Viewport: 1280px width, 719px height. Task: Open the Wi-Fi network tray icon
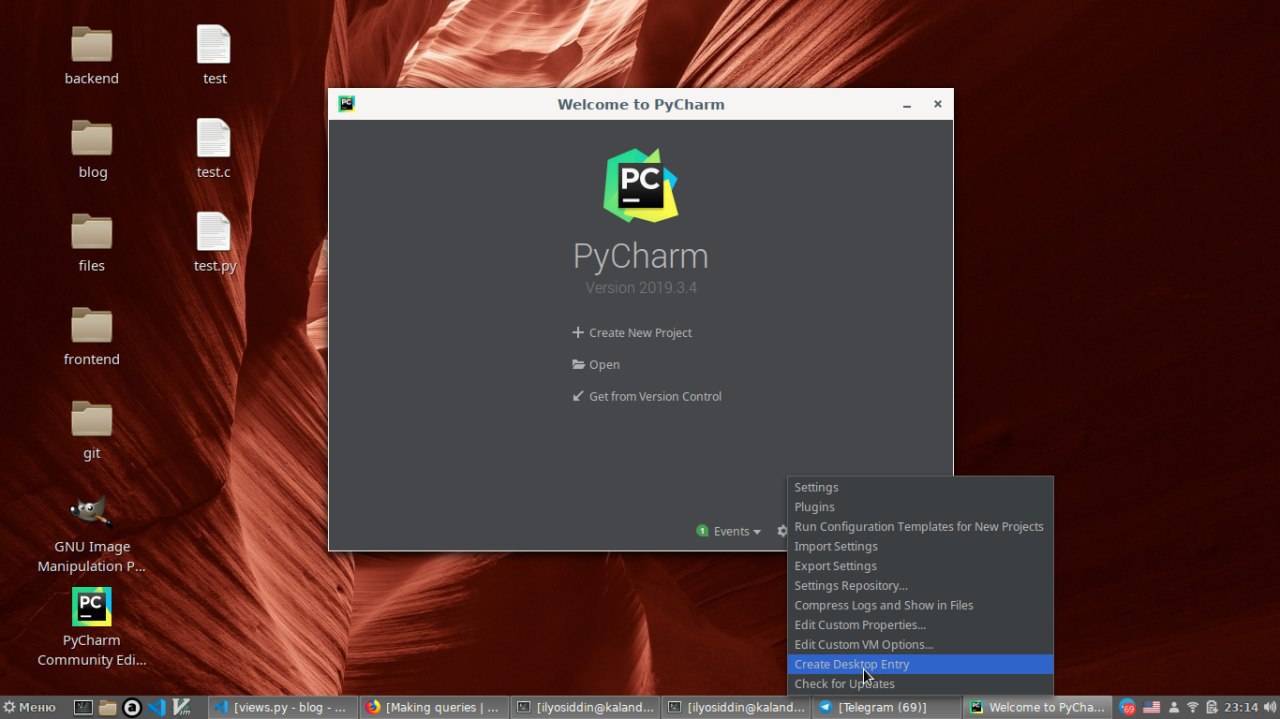[x=1192, y=707]
